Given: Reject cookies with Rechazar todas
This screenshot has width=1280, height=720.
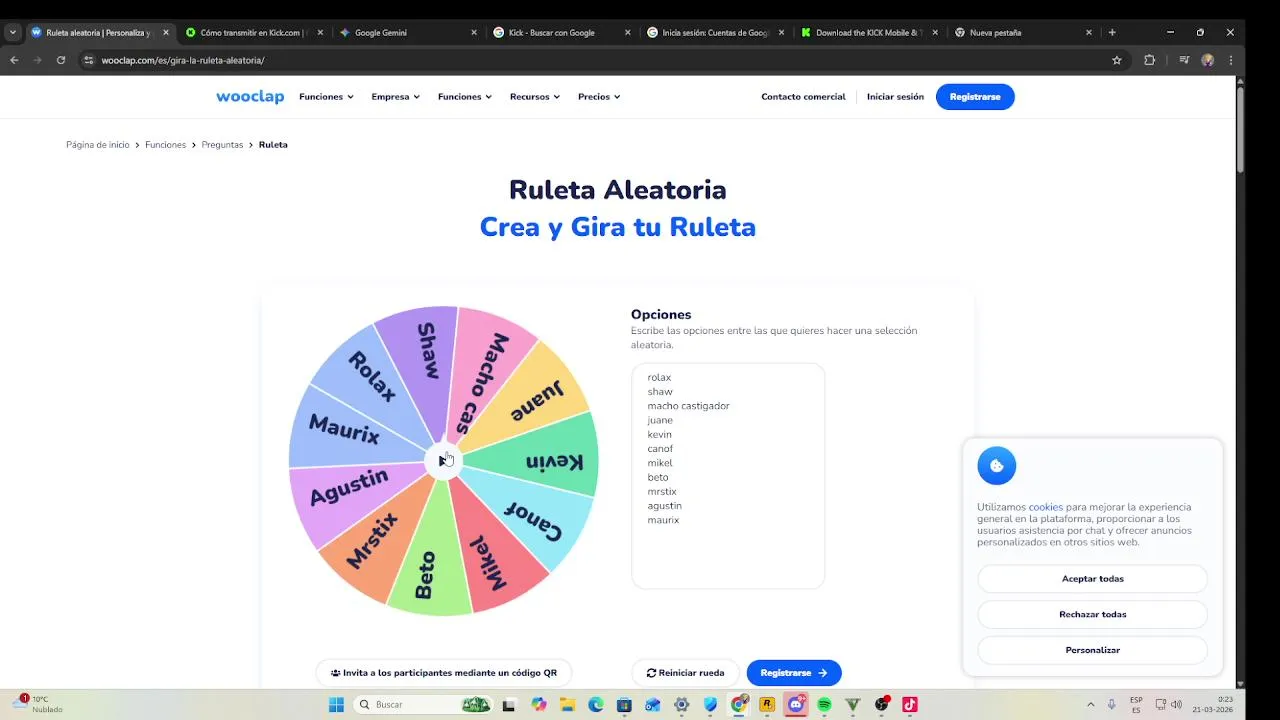Looking at the screenshot, I should [x=1092, y=614].
